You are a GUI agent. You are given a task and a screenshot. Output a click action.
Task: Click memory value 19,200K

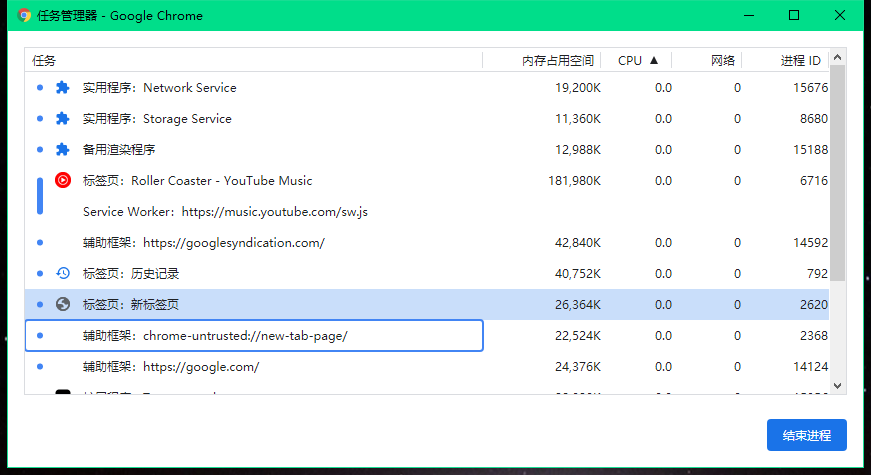[x=578, y=88]
